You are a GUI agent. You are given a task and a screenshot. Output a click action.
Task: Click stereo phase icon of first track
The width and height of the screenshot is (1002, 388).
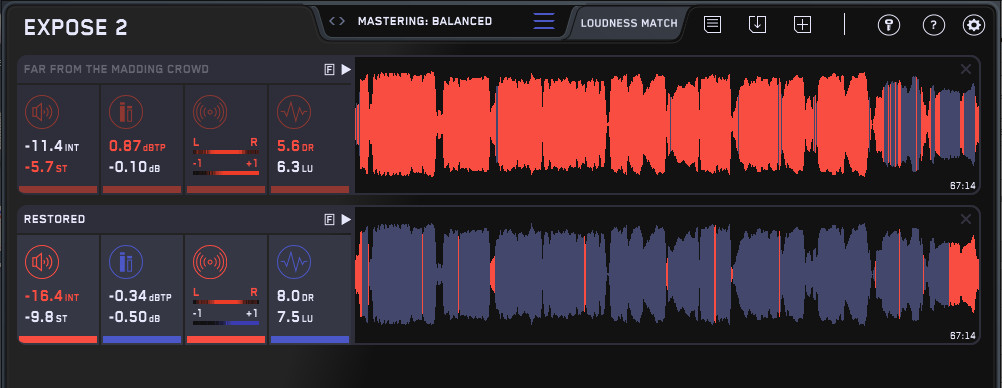(210, 112)
